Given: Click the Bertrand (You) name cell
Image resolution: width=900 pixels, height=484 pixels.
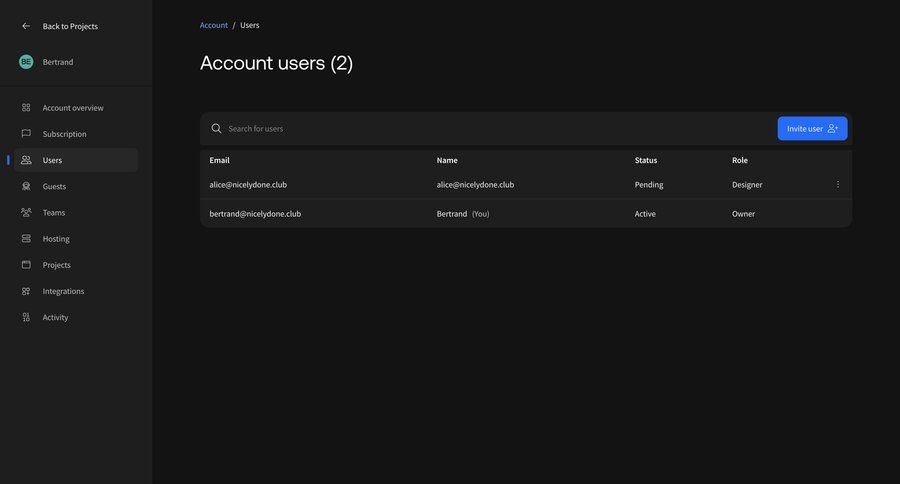Looking at the screenshot, I should (x=463, y=214).
